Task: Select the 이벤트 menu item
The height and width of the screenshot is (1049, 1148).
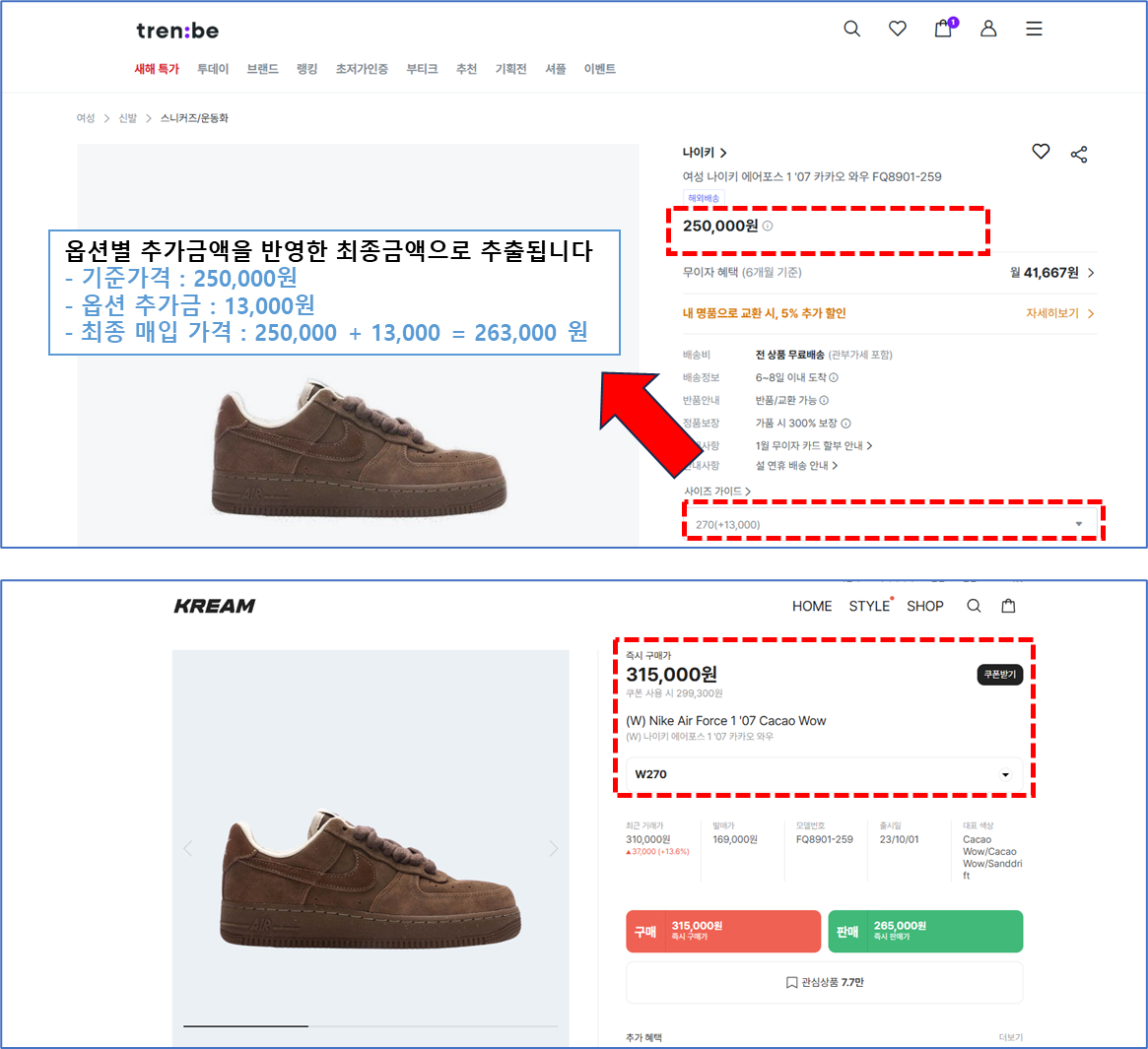Action: [600, 69]
